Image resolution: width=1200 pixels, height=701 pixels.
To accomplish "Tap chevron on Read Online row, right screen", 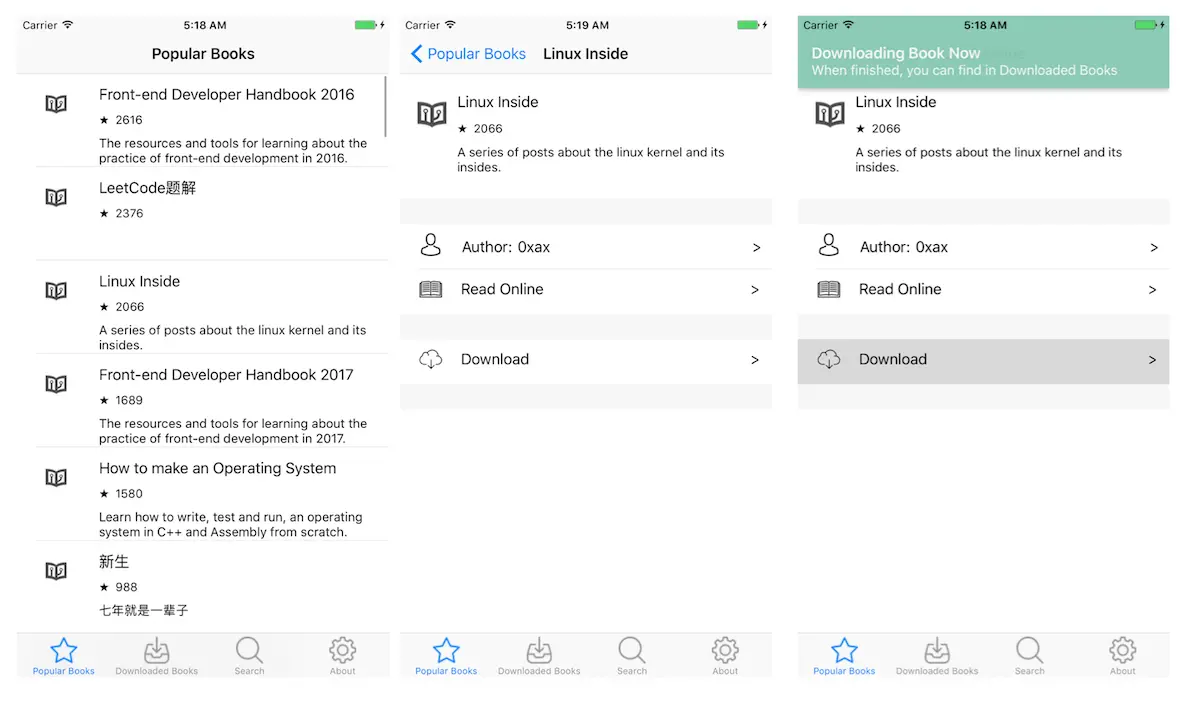I will coord(1153,290).
